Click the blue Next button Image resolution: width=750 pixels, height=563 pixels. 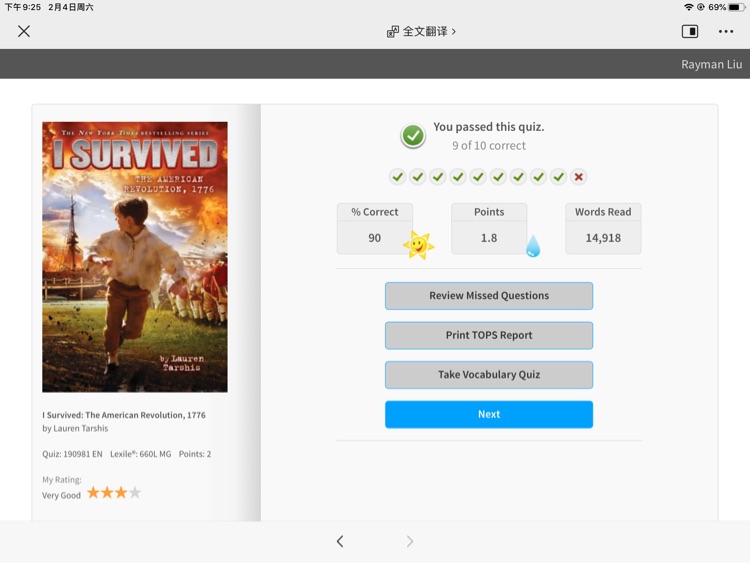coord(489,414)
